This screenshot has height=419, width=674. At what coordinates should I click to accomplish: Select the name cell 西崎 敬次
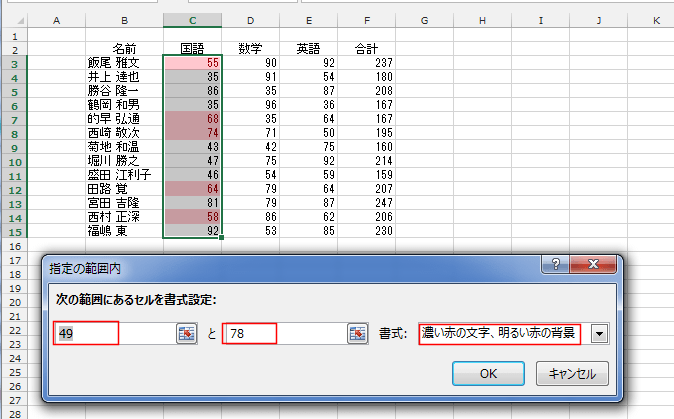pos(124,133)
